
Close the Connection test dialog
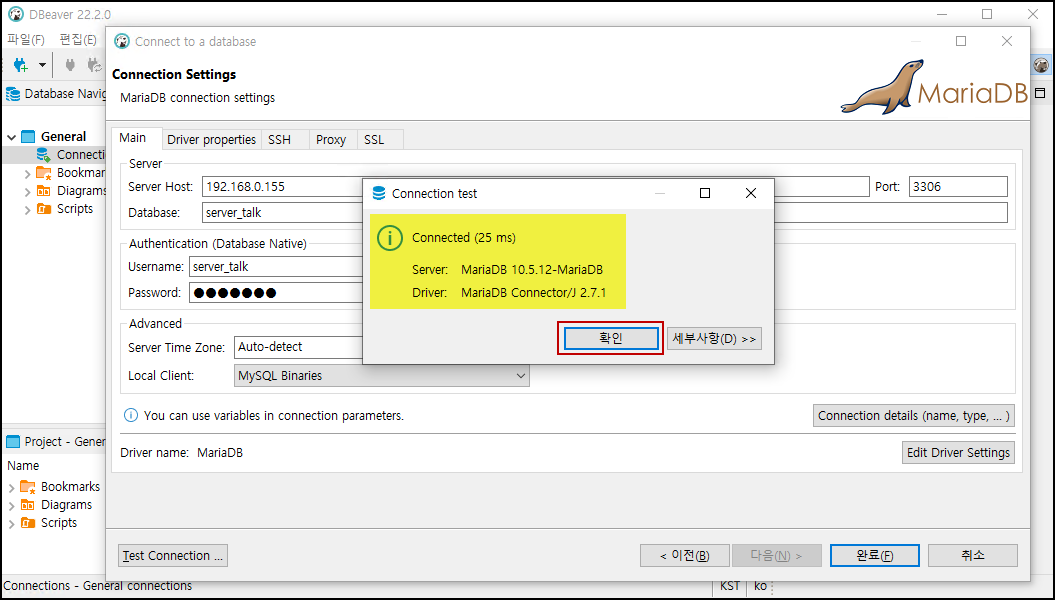tap(751, 193)
